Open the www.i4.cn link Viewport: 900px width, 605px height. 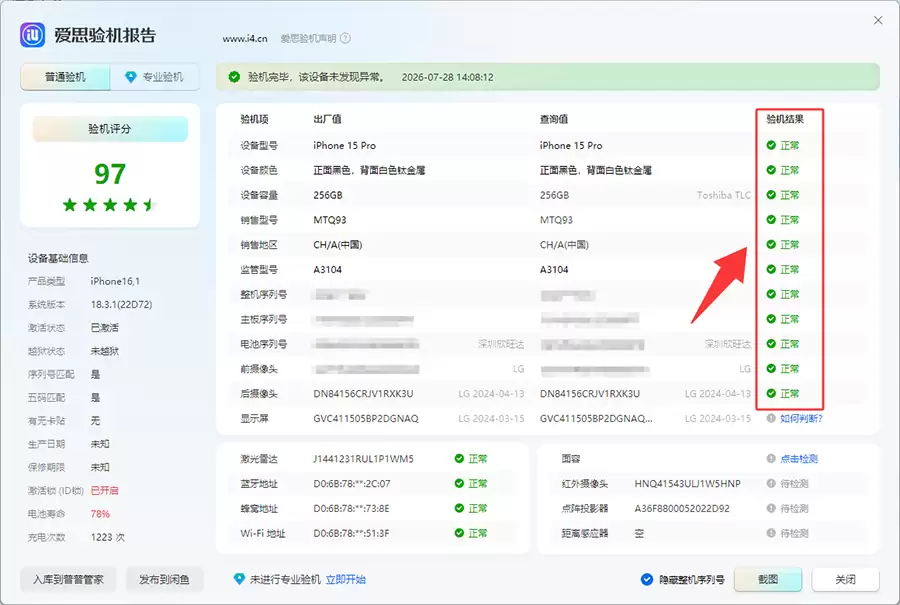(245, 38)
